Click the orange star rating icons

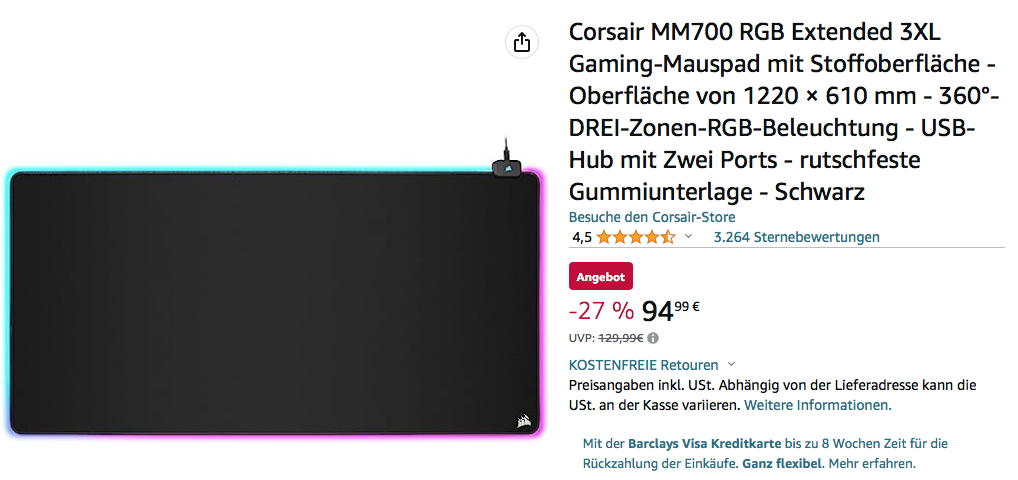point(636,237)
